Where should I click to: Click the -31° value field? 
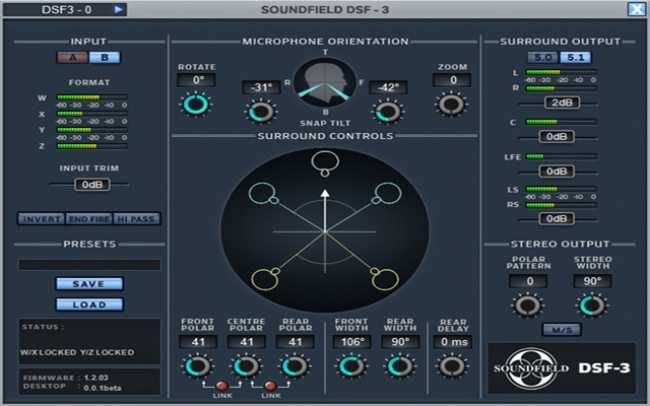pyautogui.click(x=261, y=88)
